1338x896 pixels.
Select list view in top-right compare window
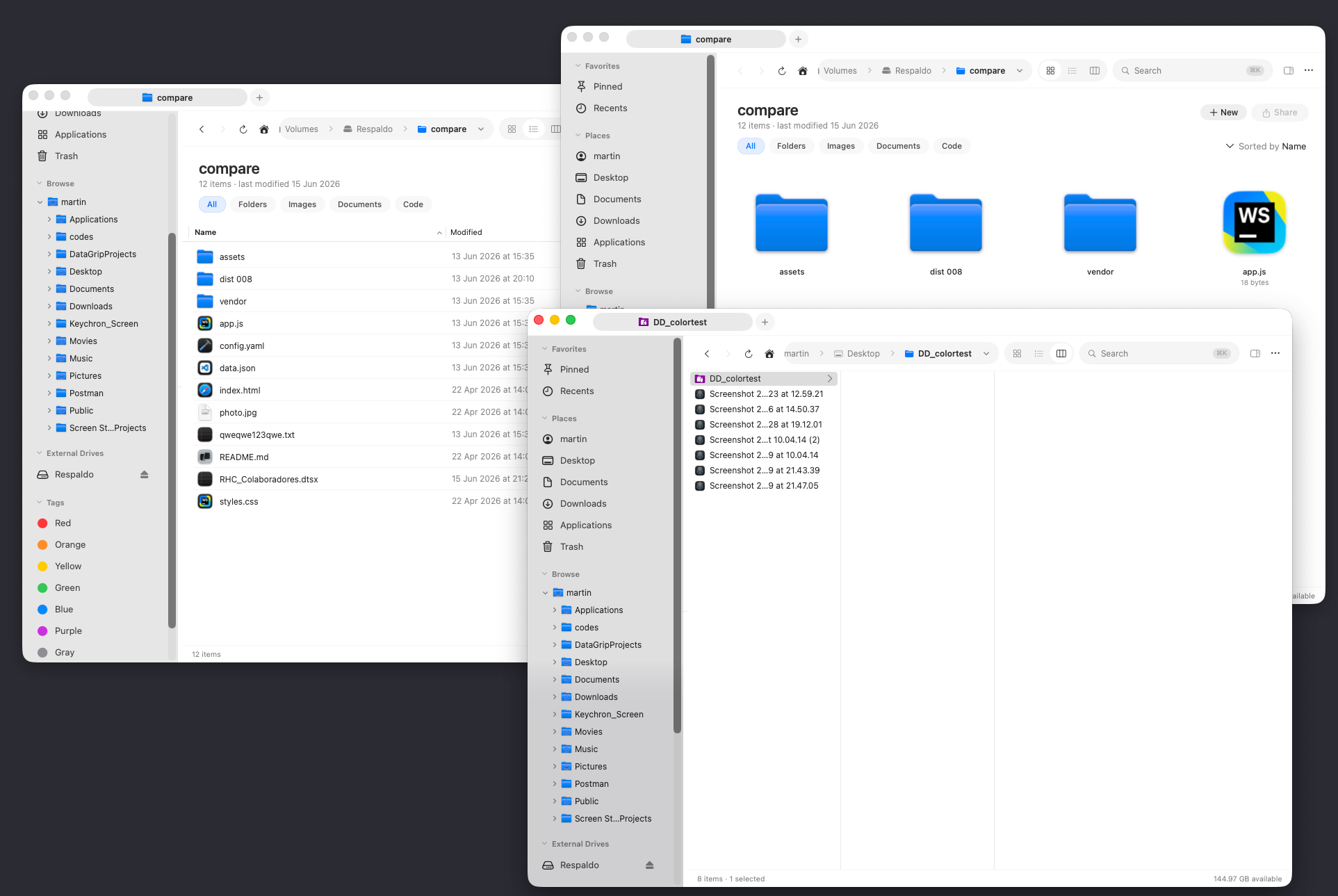pyautogui.click(x=1072, y=71)
